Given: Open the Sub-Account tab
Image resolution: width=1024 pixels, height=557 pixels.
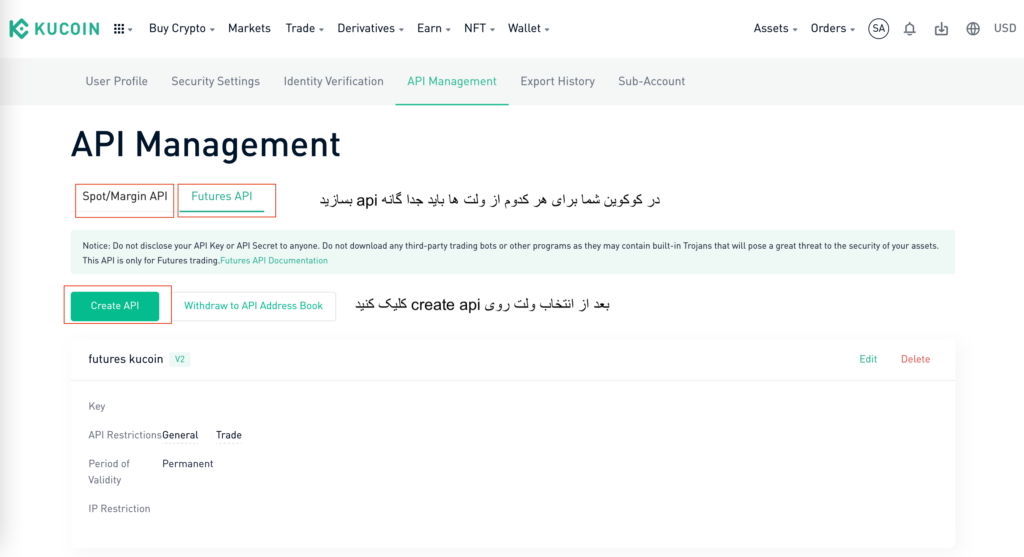Looking at the screenshot, I should 651,82.
